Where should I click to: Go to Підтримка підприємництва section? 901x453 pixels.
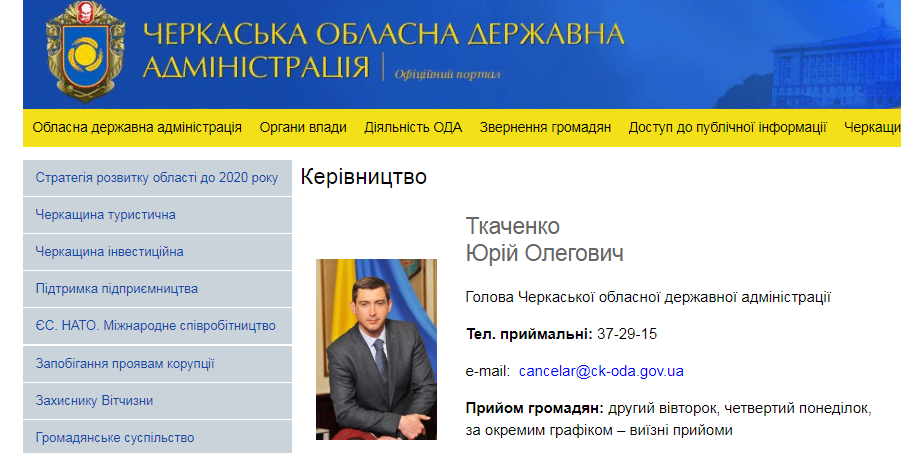[x=117, y=289]
